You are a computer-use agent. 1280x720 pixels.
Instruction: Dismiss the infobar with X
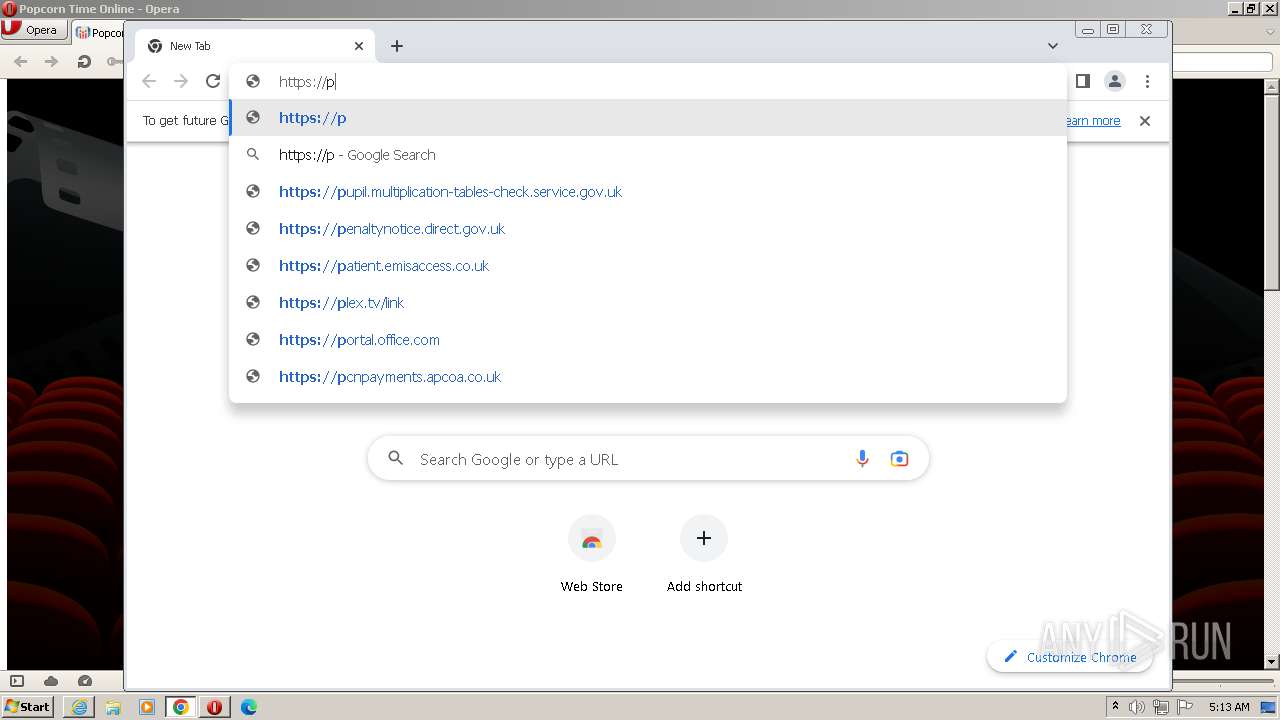tap(1145, 121)
